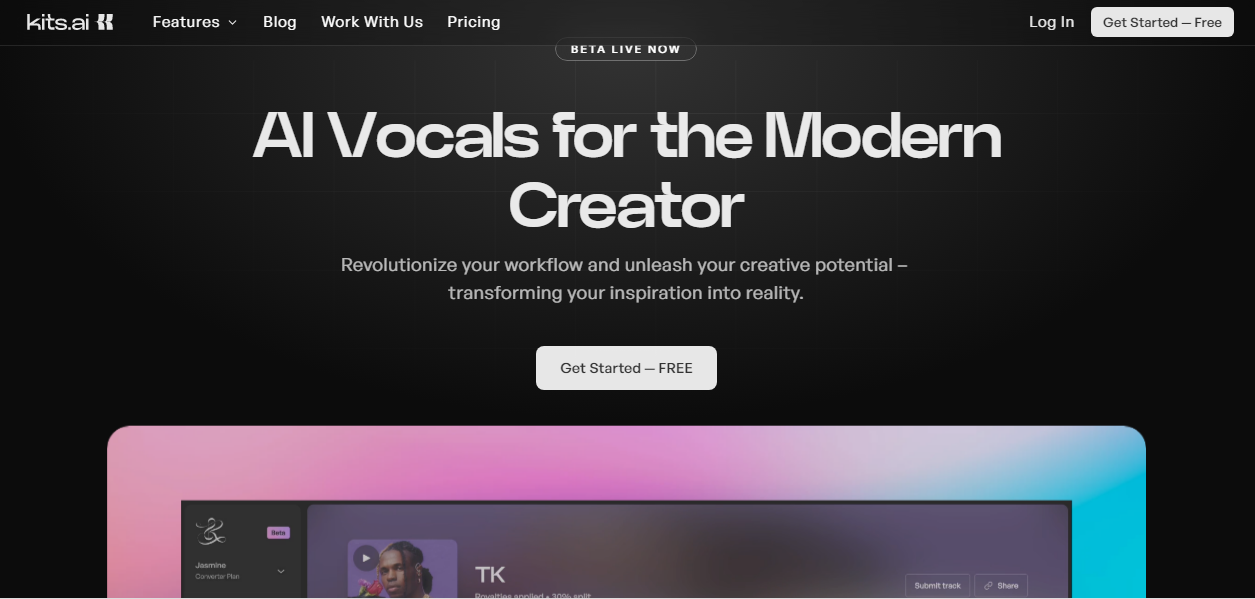Open the Blog page
Image resolution: width=1255 pixels, height=599 pixels.
tap(280, 22)
